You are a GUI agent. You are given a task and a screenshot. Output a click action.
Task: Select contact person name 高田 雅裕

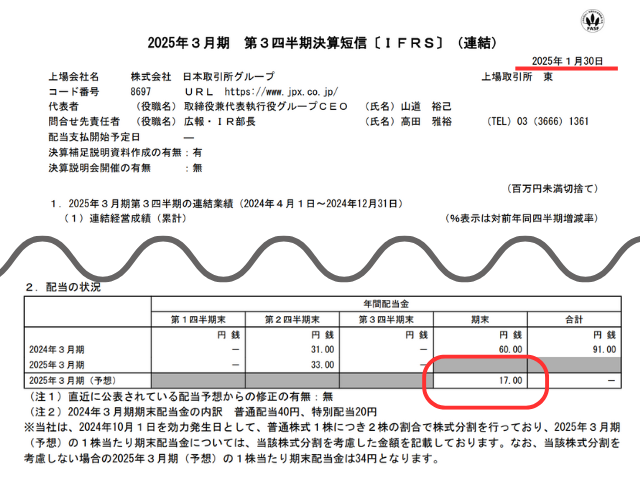click(x=426, y=122)
